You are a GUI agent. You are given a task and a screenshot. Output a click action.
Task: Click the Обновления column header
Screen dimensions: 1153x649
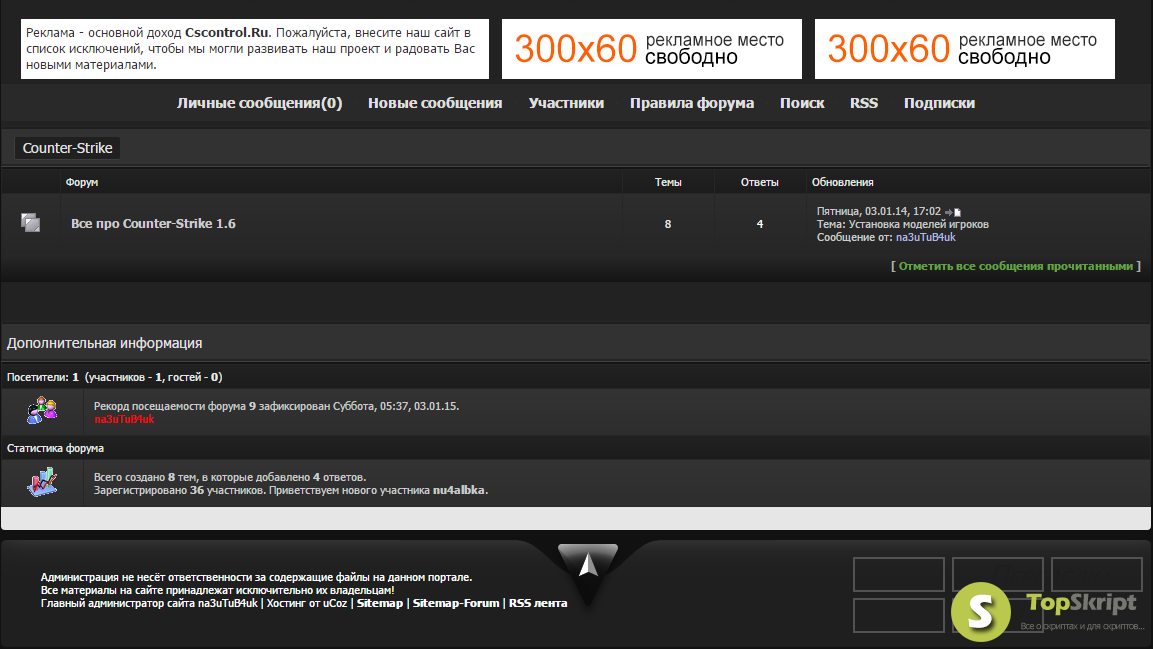(x=843, y=182)
